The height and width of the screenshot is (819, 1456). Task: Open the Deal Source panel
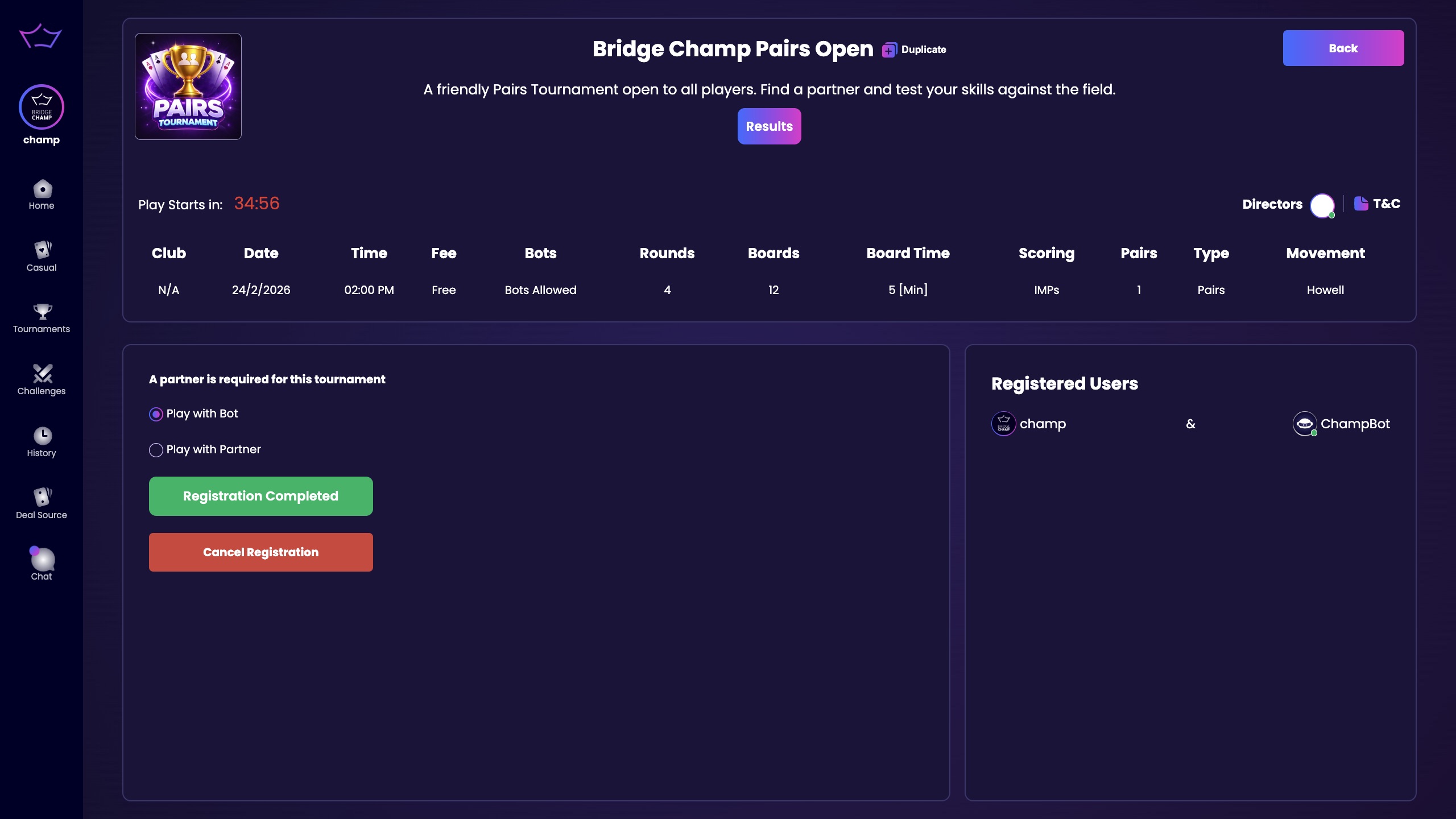pyautogui.click(x=41, y=502)
